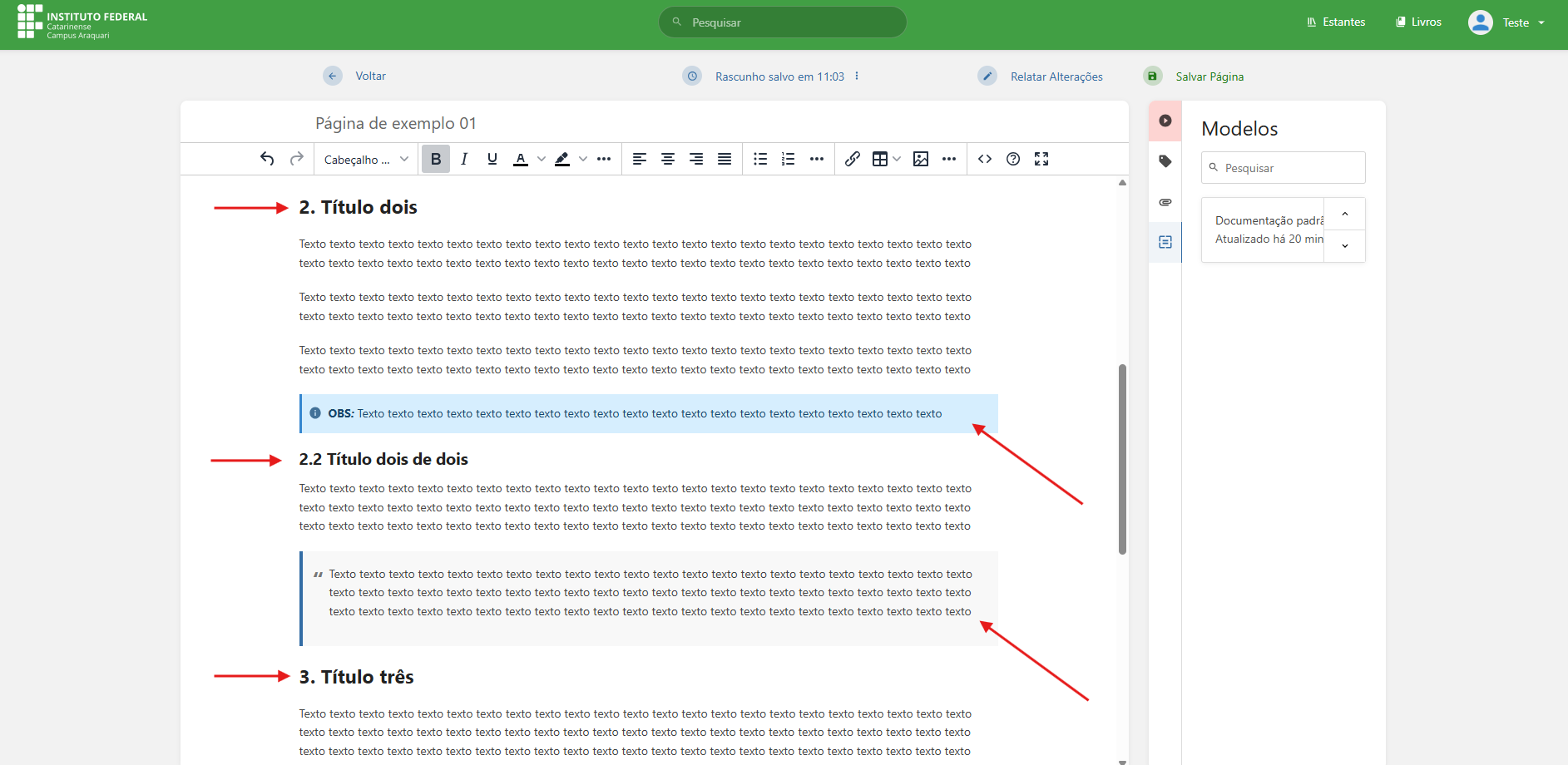Insert a link using the chain icon
1568x765 pixels.
coord(852,159)
